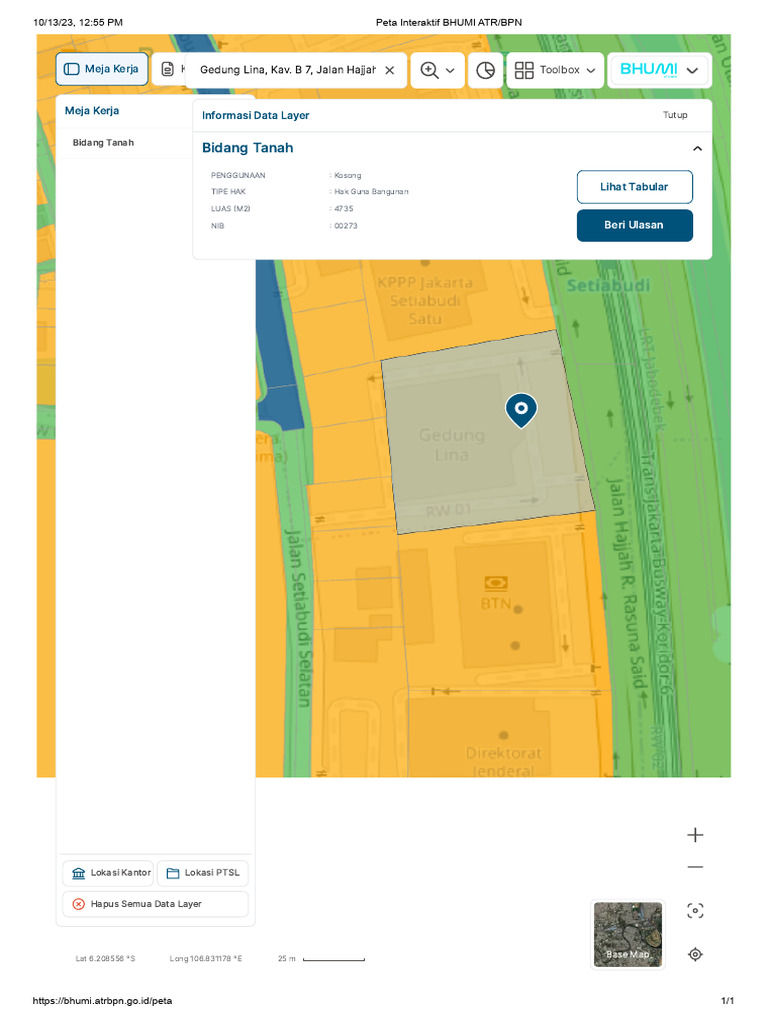Viewport: 768px width, 1024px height.
Task: Select the magnifier zoom search icon
Action: coord(429,70)
